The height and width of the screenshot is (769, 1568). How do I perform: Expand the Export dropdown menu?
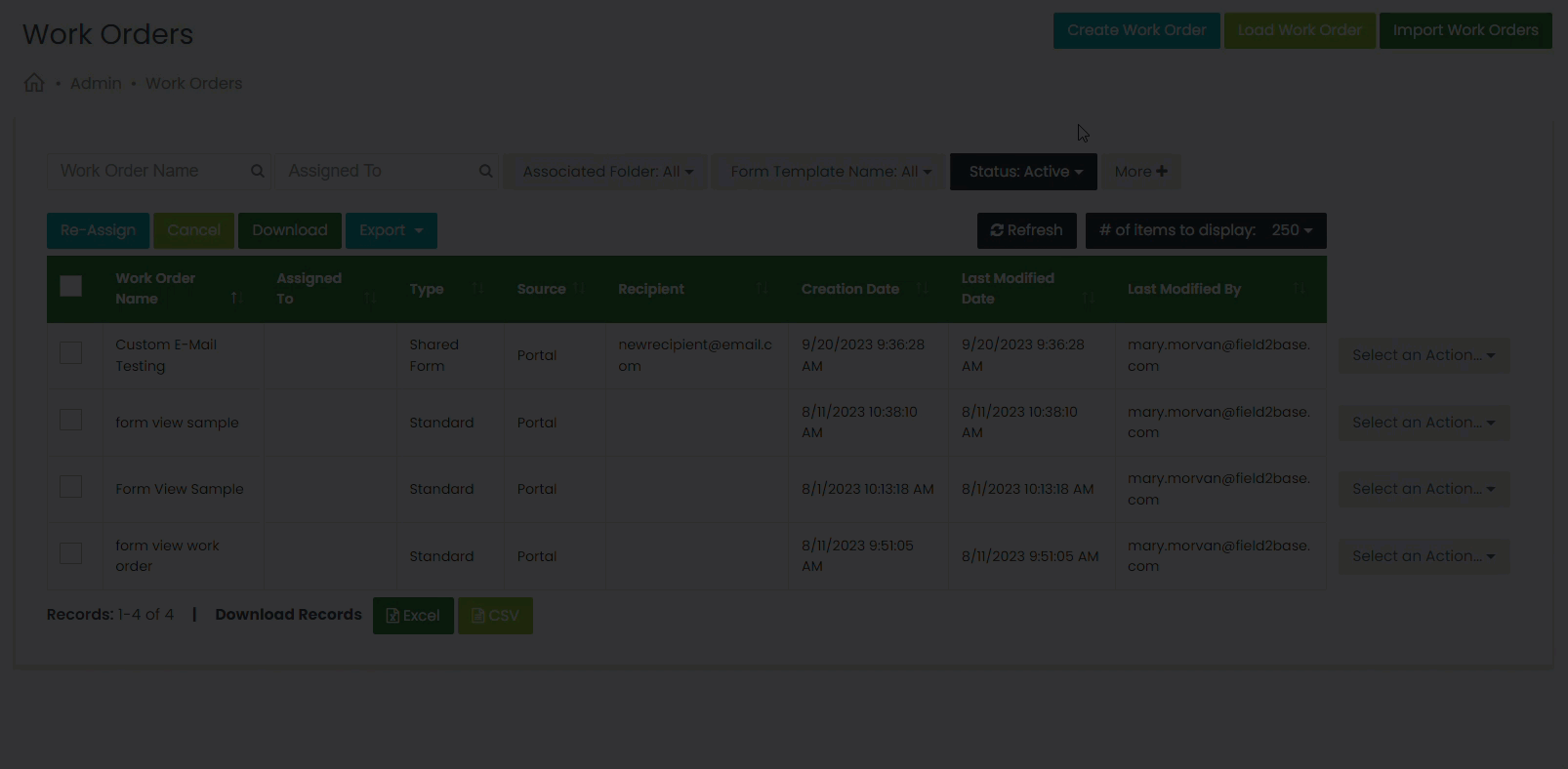pyautogui.click(x=391, y=230)
